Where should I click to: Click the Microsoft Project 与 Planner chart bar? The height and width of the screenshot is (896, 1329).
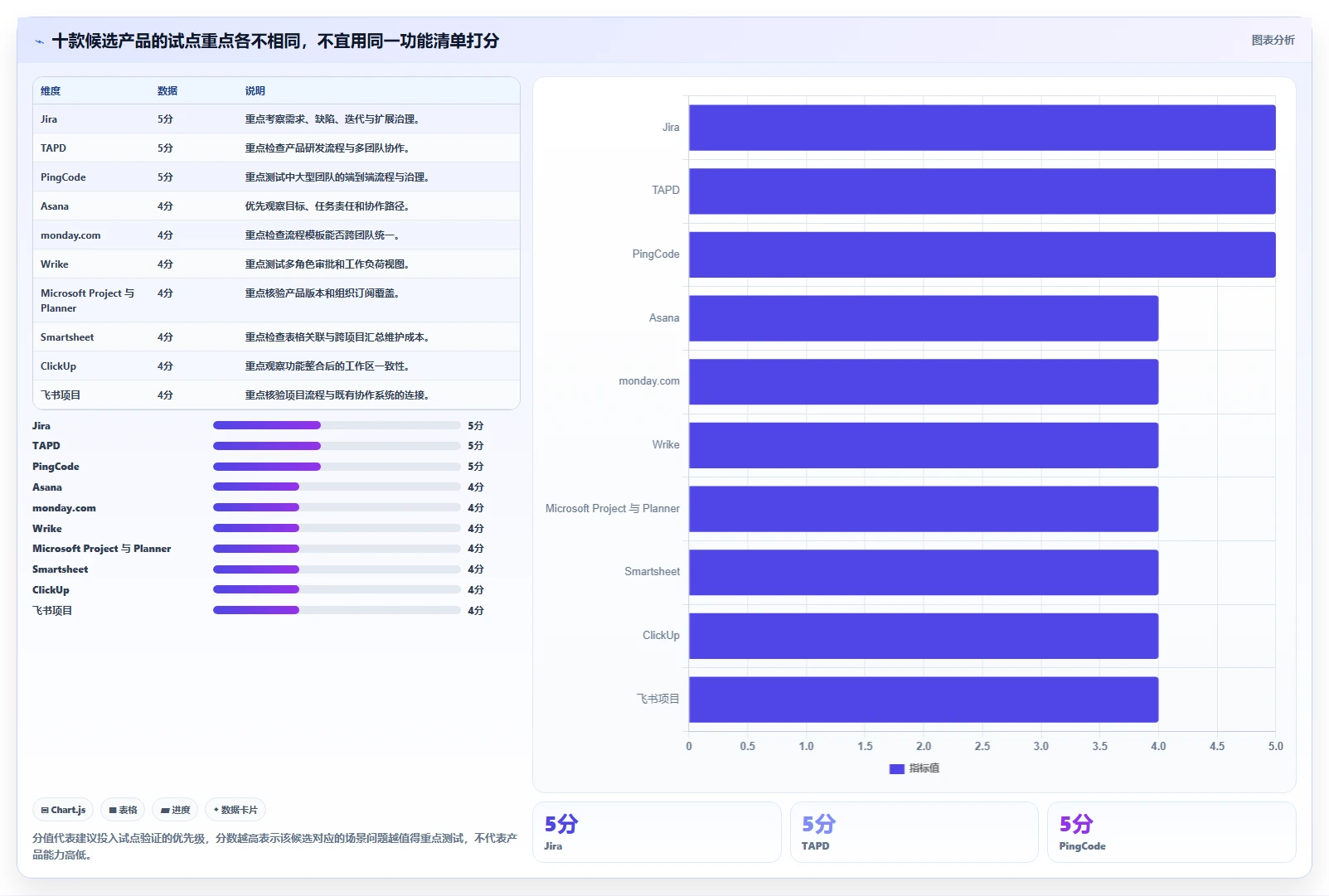924,509
